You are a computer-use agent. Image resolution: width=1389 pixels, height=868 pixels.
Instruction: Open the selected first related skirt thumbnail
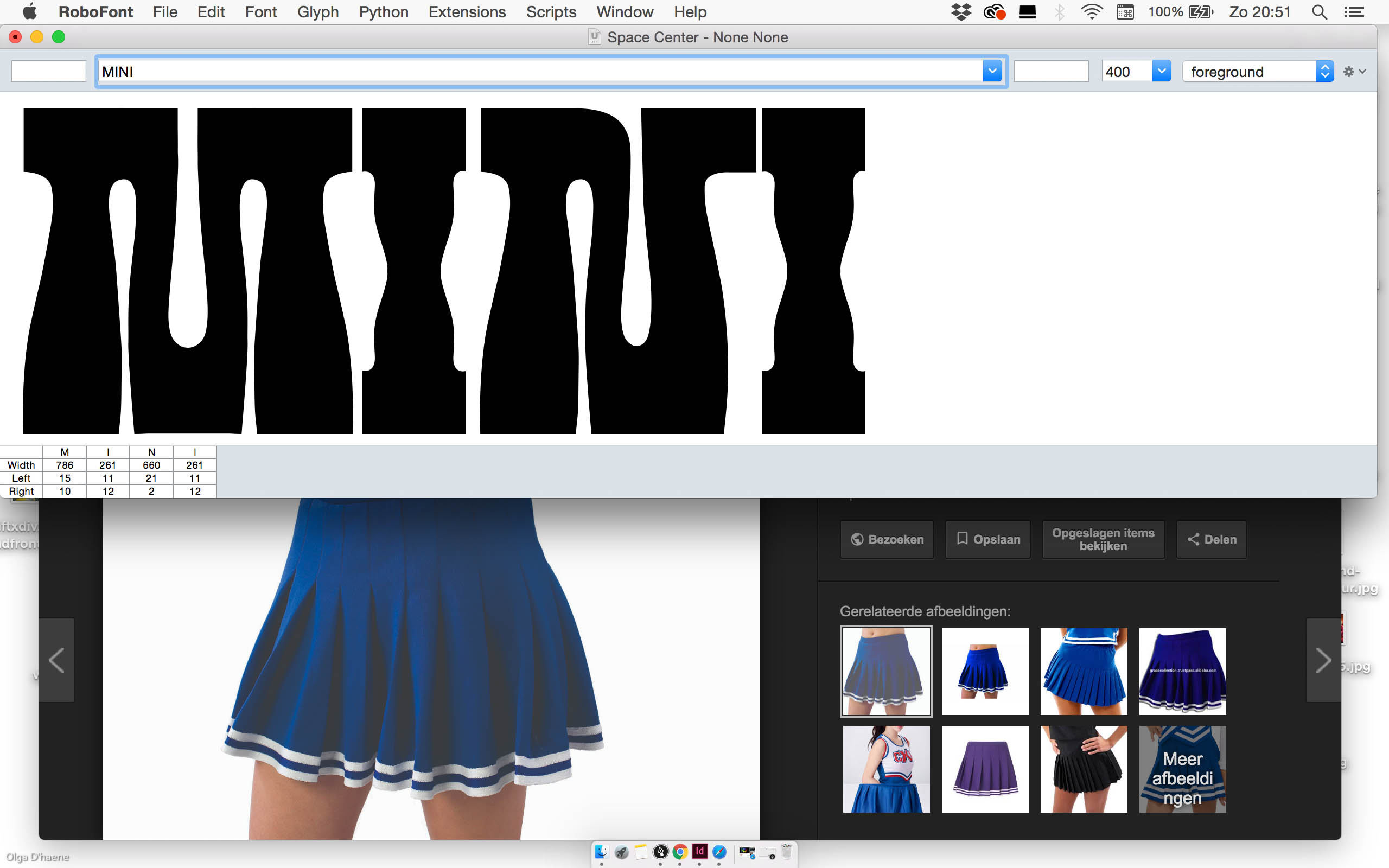[886, 671]
